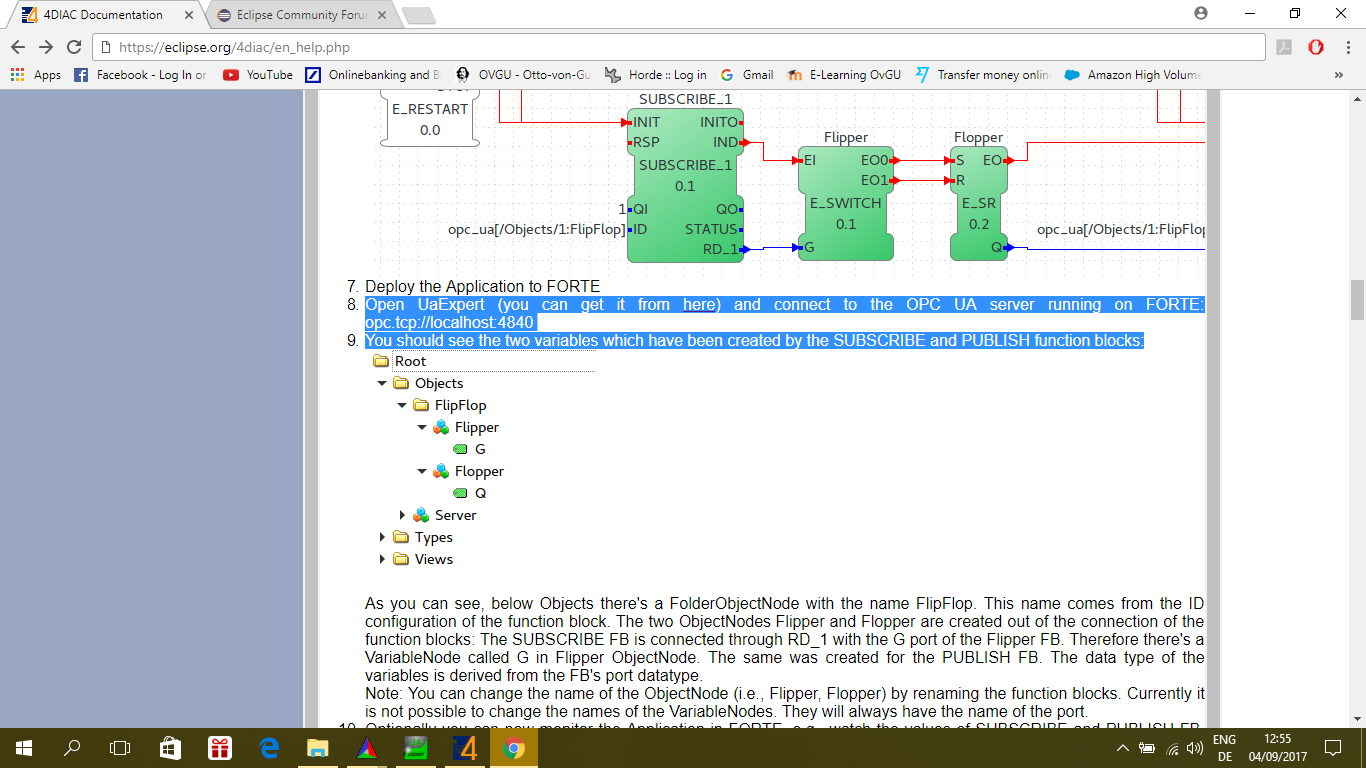Image resolution: width=1366 pixels, height=768 pixels.
Task: Click the FlipFlop folder icon
Action: point(421,405)
